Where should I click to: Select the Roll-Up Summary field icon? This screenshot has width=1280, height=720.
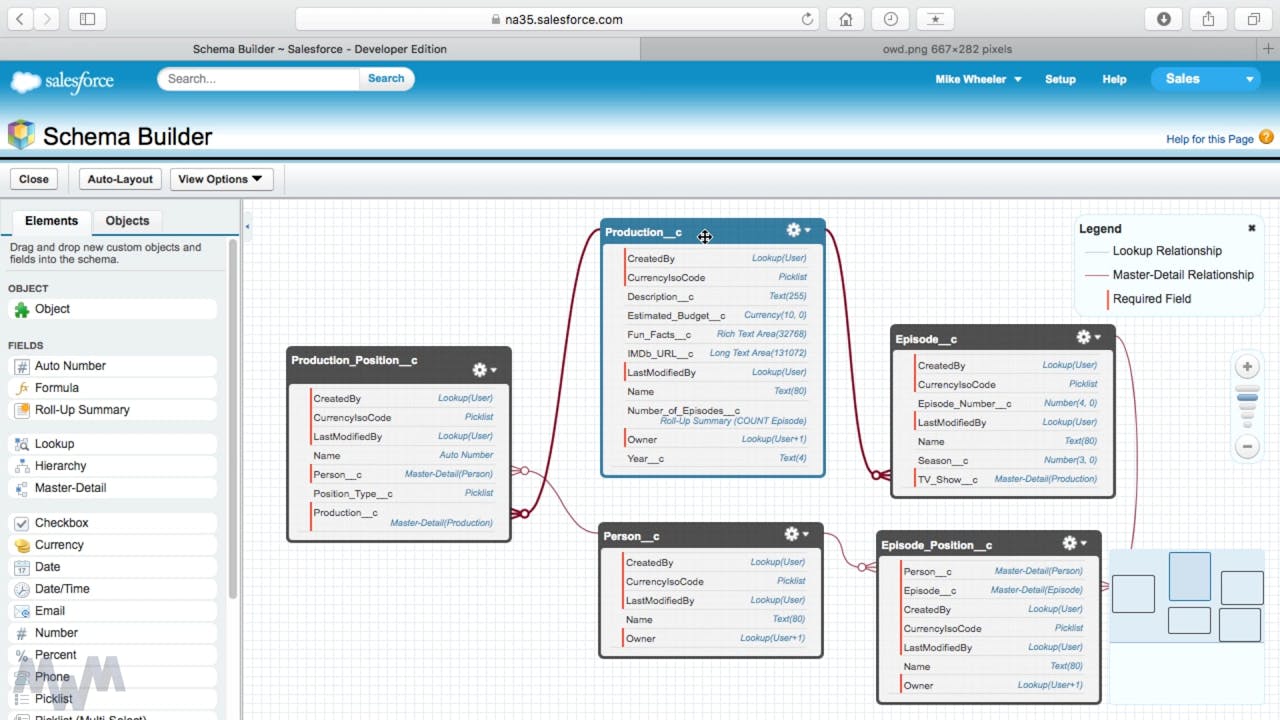pyautogui.click(x=21, y=410)
